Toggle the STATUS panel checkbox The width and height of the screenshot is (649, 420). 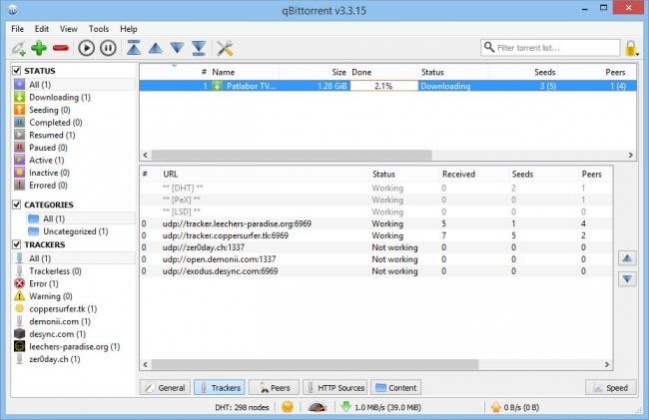tap(16, 71)
